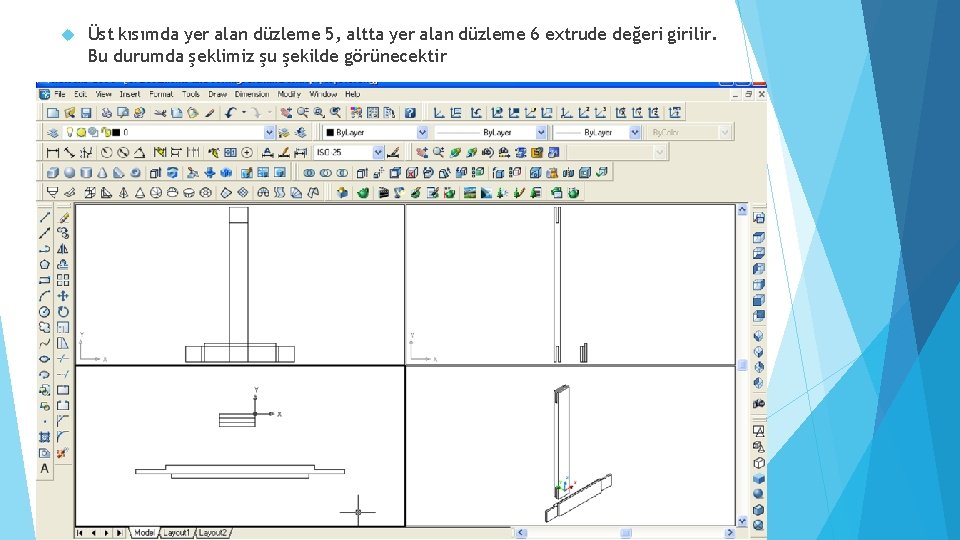
Task: Toggle layer 0 freeze sun icon
Action: (x=81, y=132)
